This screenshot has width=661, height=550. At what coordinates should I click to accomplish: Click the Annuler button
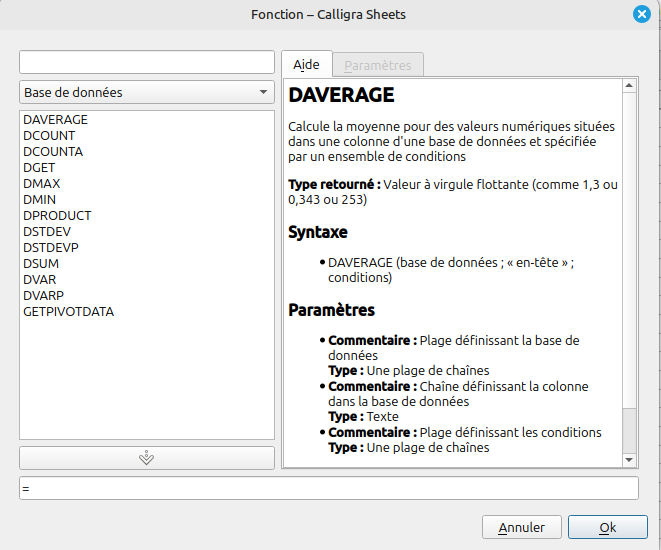point(521,527)
